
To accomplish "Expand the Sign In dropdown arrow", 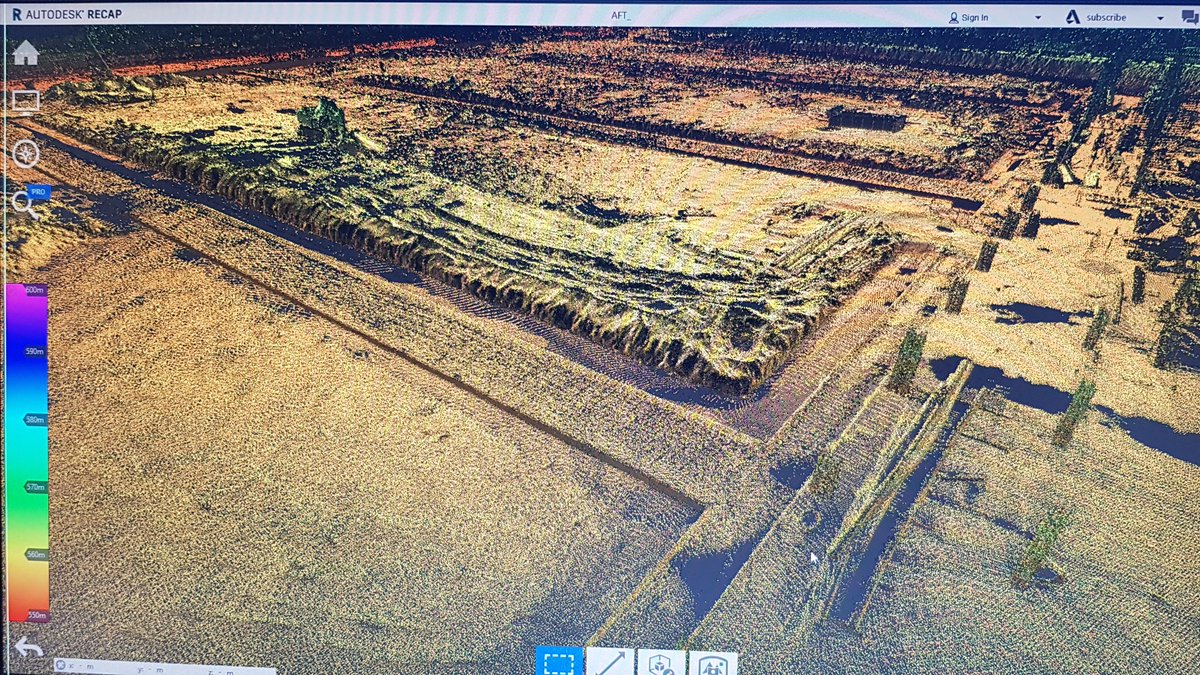I will [1038, 18].
